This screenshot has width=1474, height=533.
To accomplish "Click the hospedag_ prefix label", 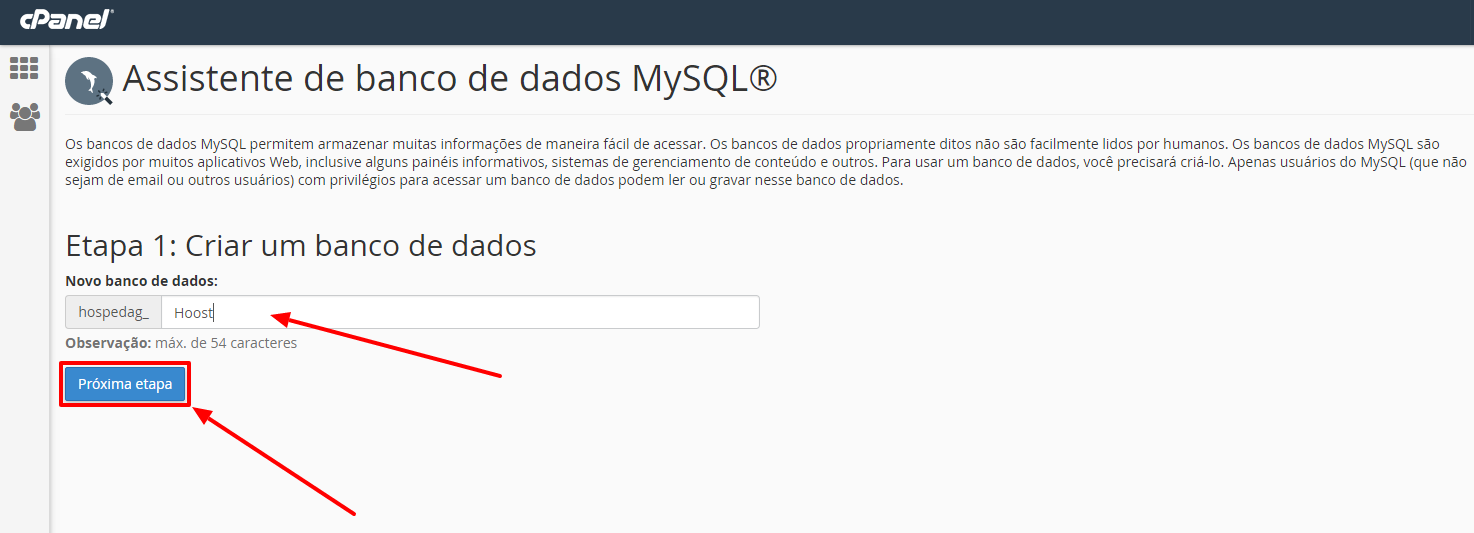I will (114, 312).
